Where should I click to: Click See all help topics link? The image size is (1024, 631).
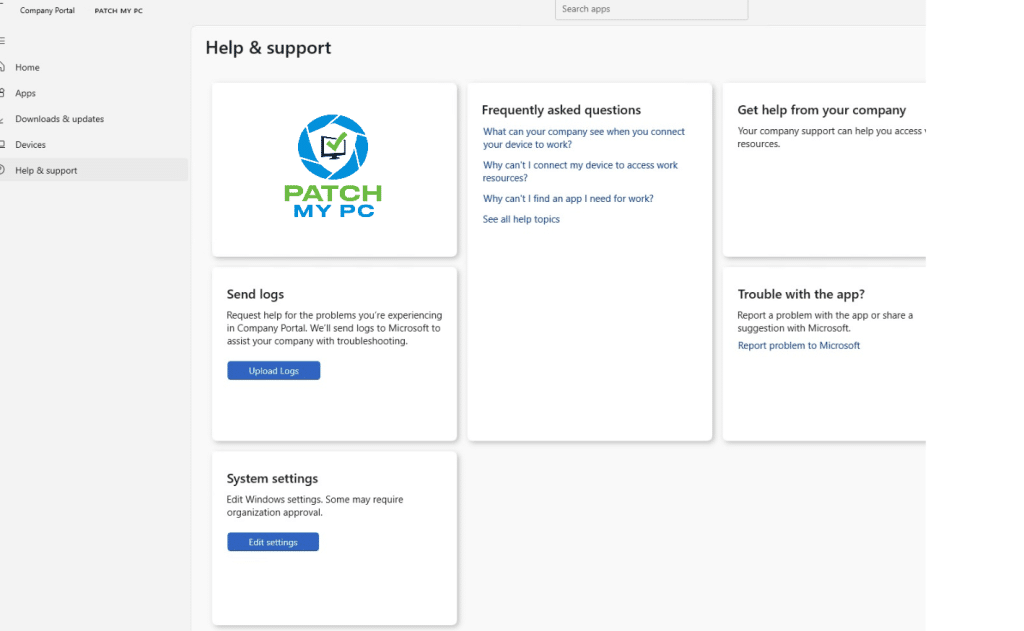point(521,219)
